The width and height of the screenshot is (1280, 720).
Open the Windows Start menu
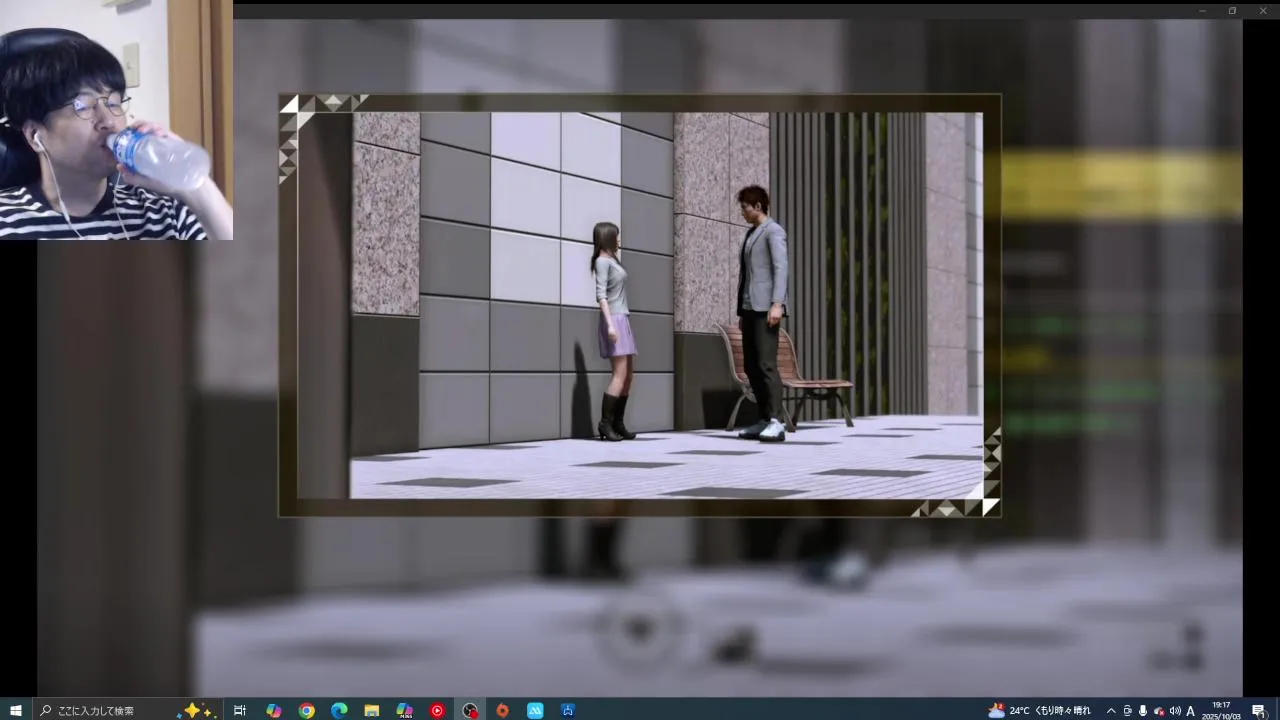tap(15, 710)
